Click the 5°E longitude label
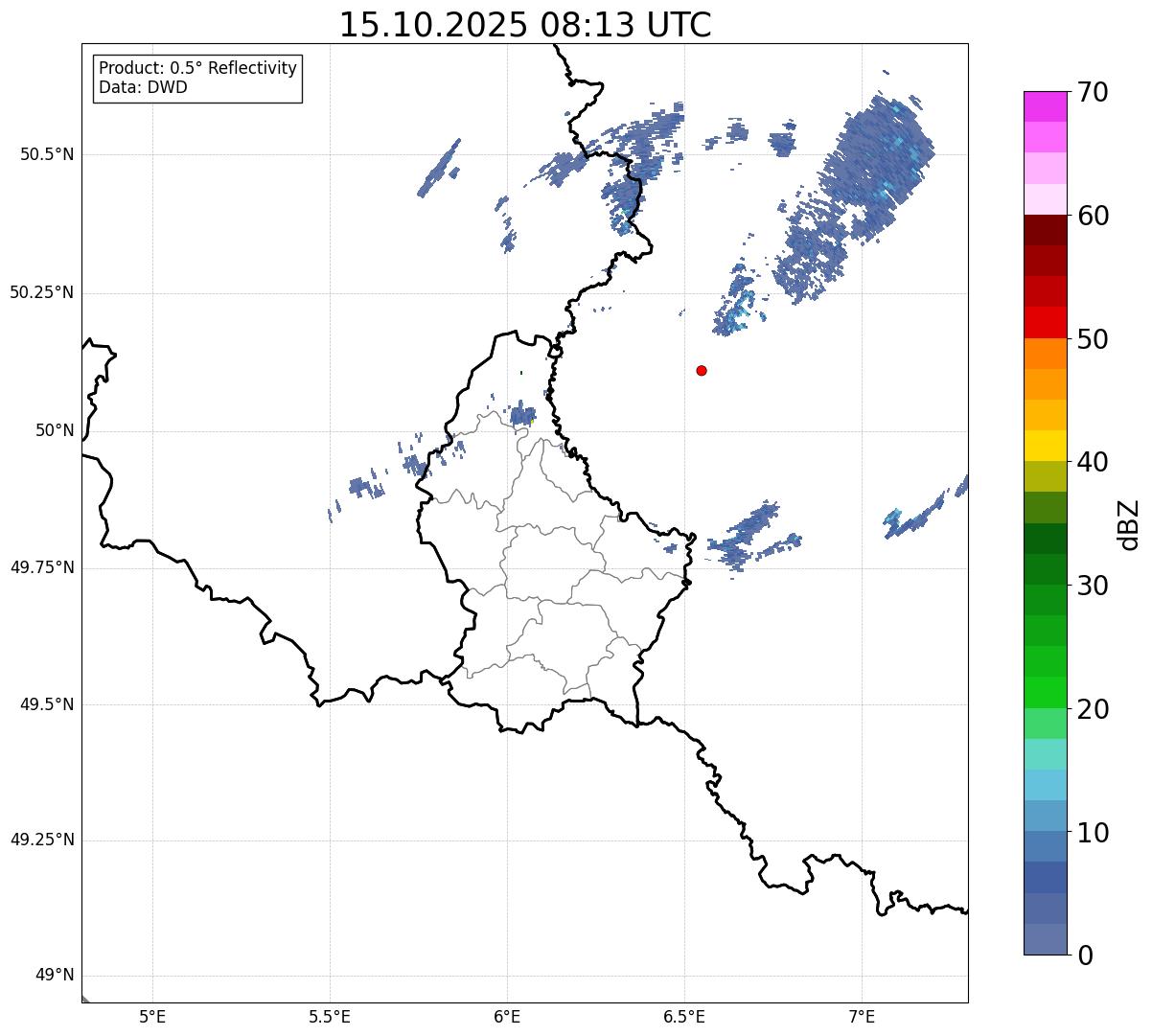Viewport: 1152px width, 1036px height. [x=152, y=1016]
